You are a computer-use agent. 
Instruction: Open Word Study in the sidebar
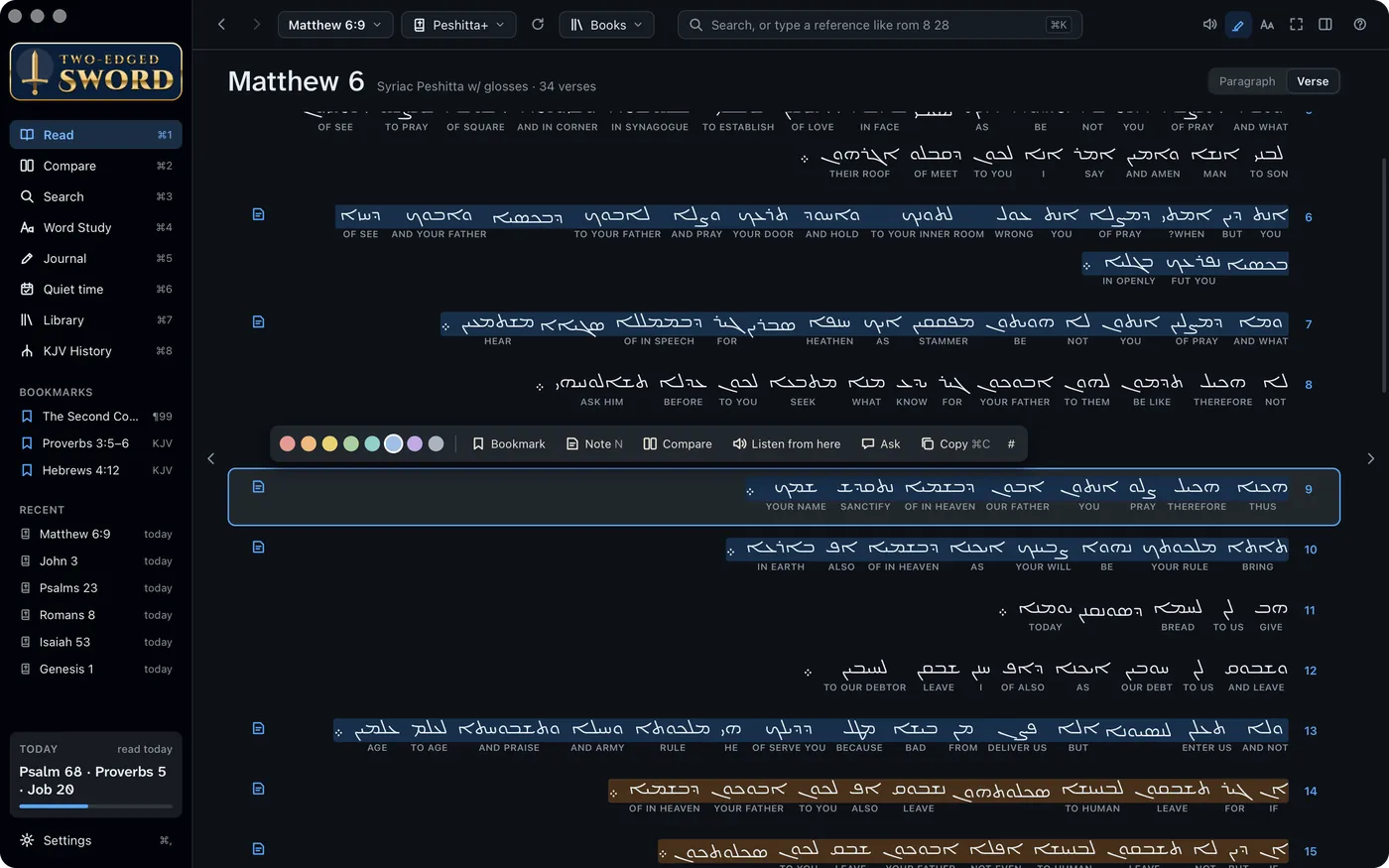[x=96, y=227]
